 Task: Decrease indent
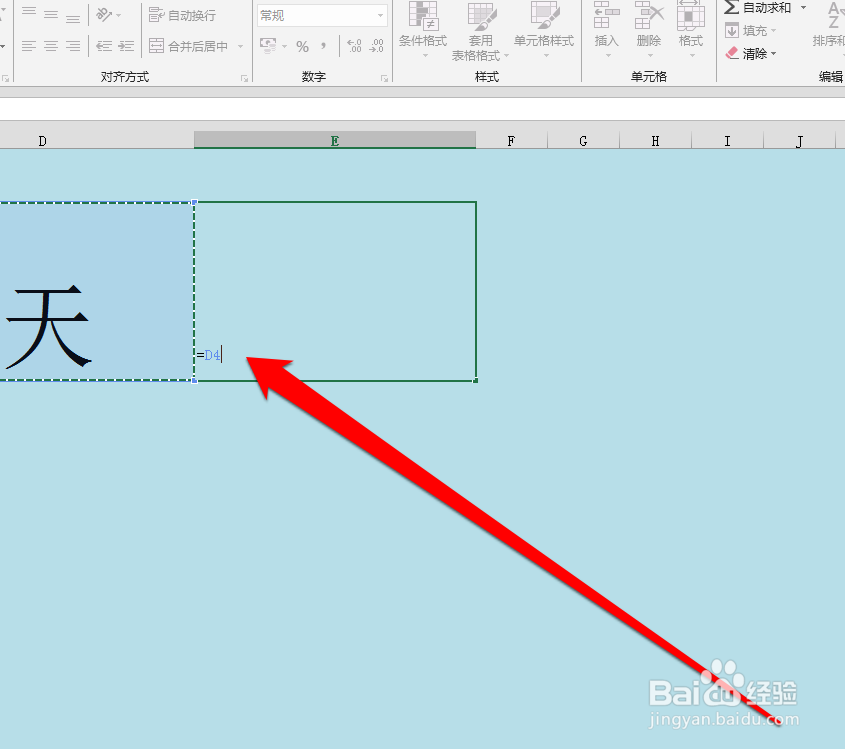click(x=104, y=46)
